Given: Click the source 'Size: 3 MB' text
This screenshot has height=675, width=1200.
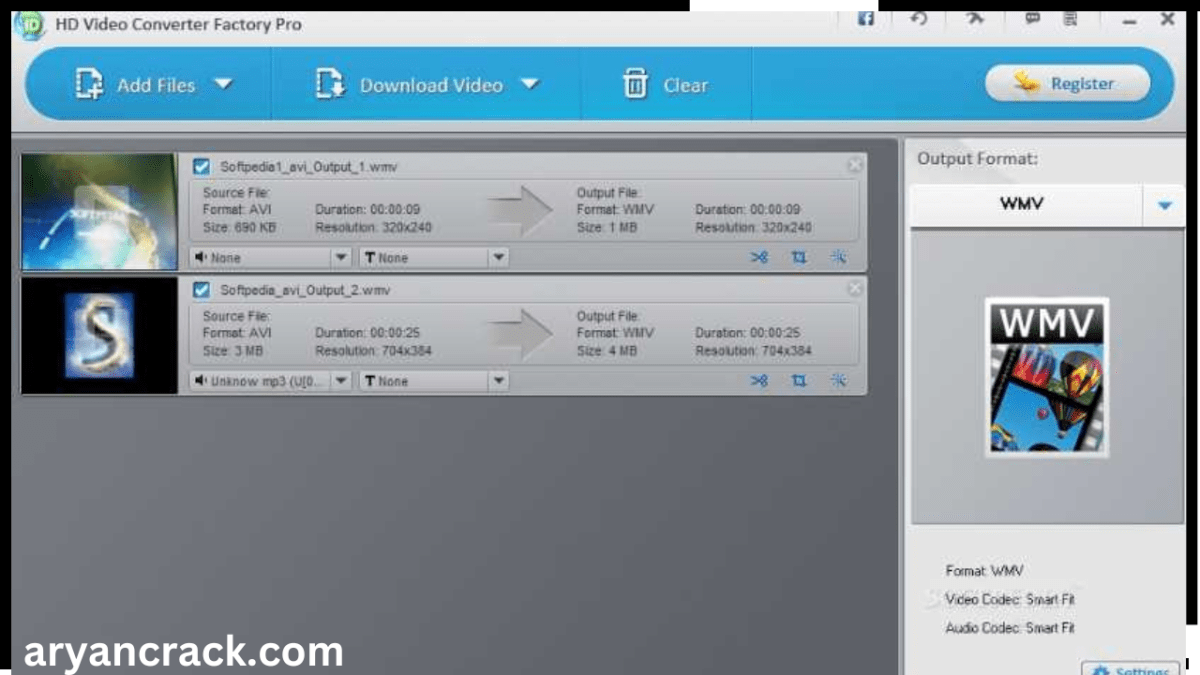Looking at the screenshot, I should (x=233, y=351).
